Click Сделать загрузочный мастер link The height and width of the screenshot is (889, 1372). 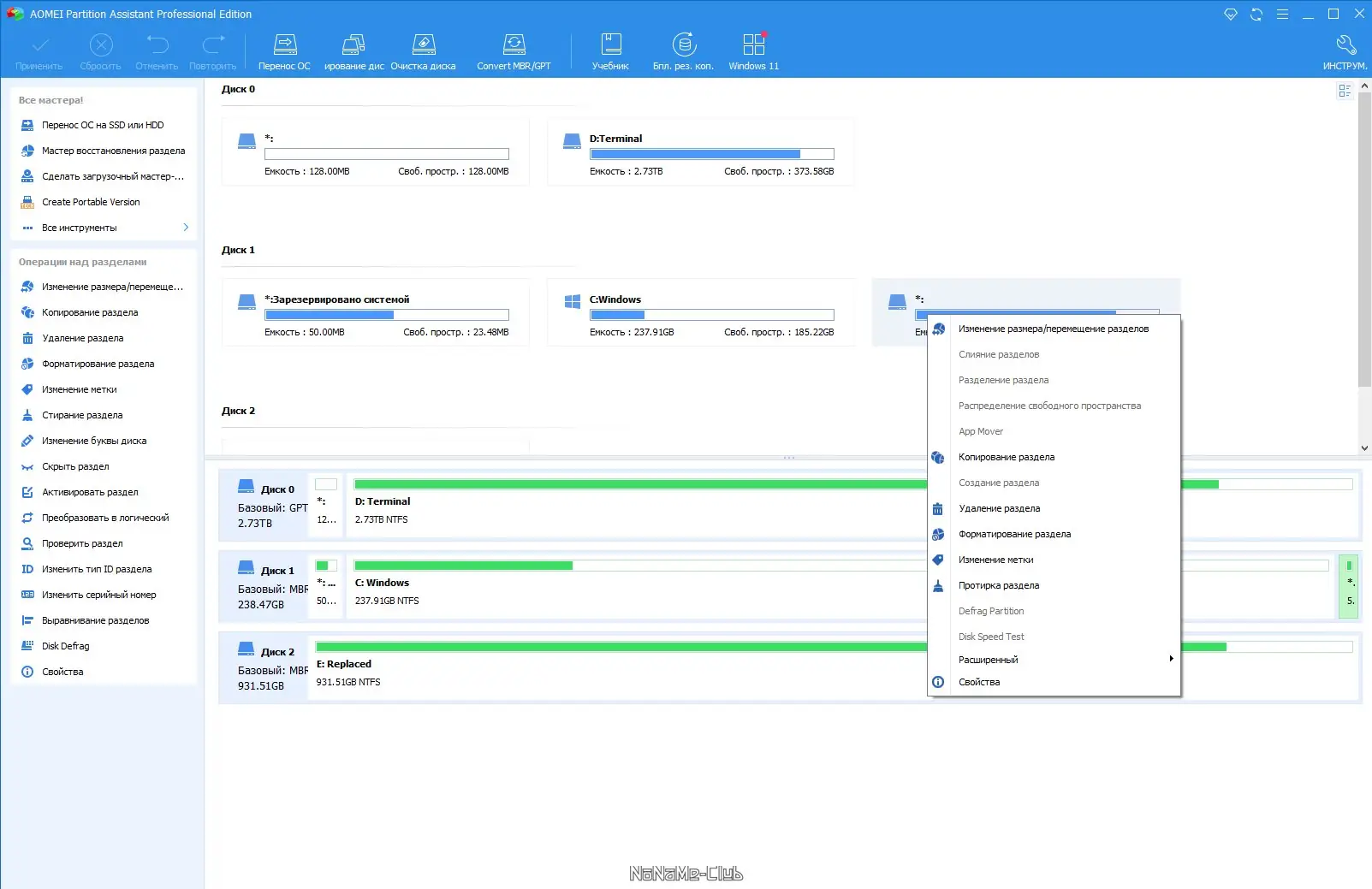click(104, 176)
